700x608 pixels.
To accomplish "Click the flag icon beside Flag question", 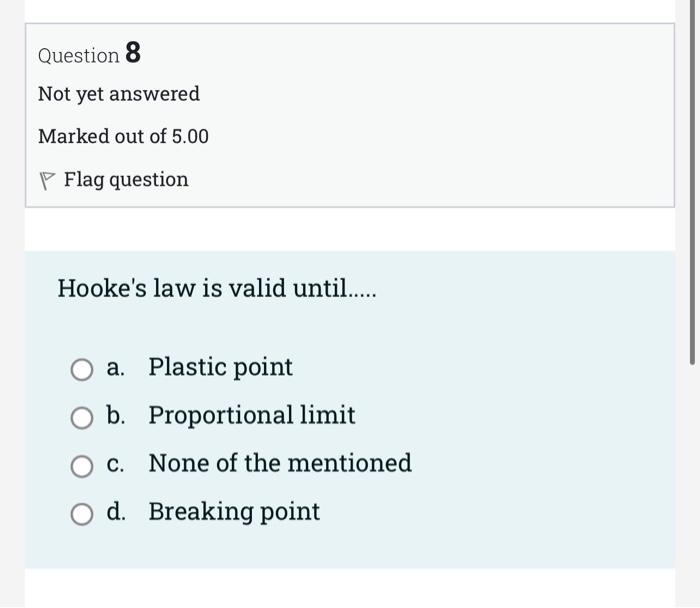I will point(46,181).
